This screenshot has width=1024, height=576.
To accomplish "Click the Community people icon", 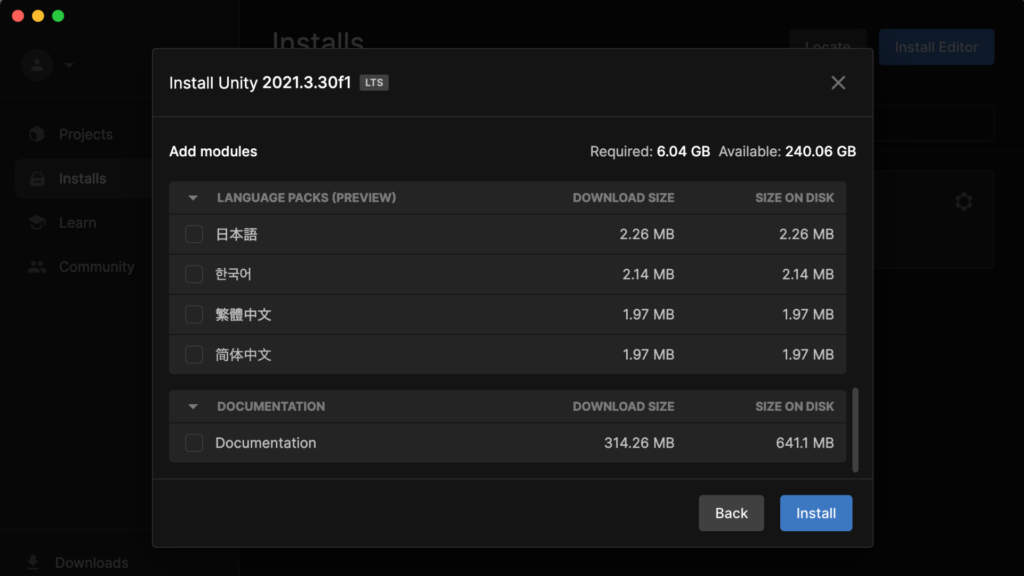I will click(x=37, y=267).
